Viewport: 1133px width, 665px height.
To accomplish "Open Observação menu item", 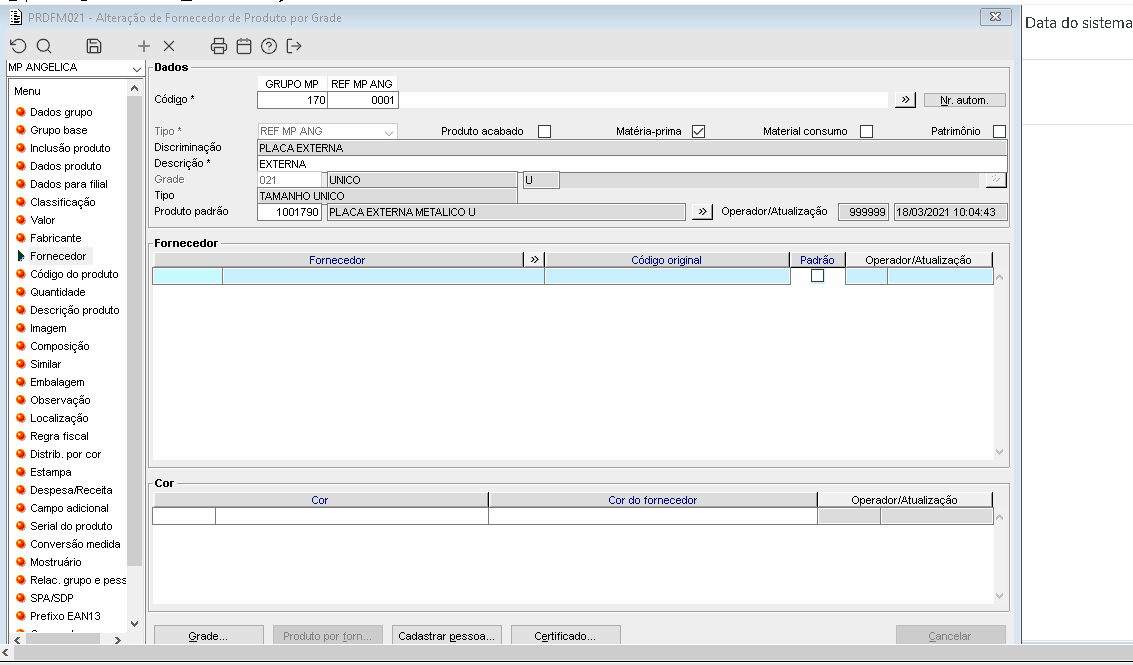I will pos(61,400).
